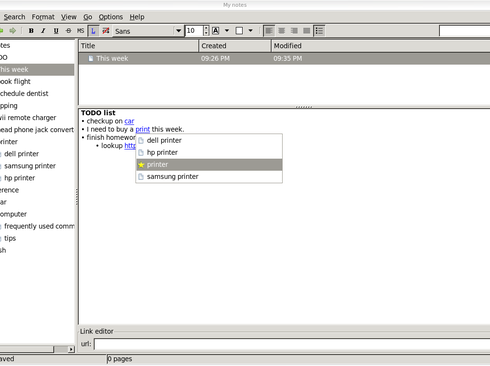
Task: Select the This week row in the list
Action: pyautogui.click(x=284, y=59)
